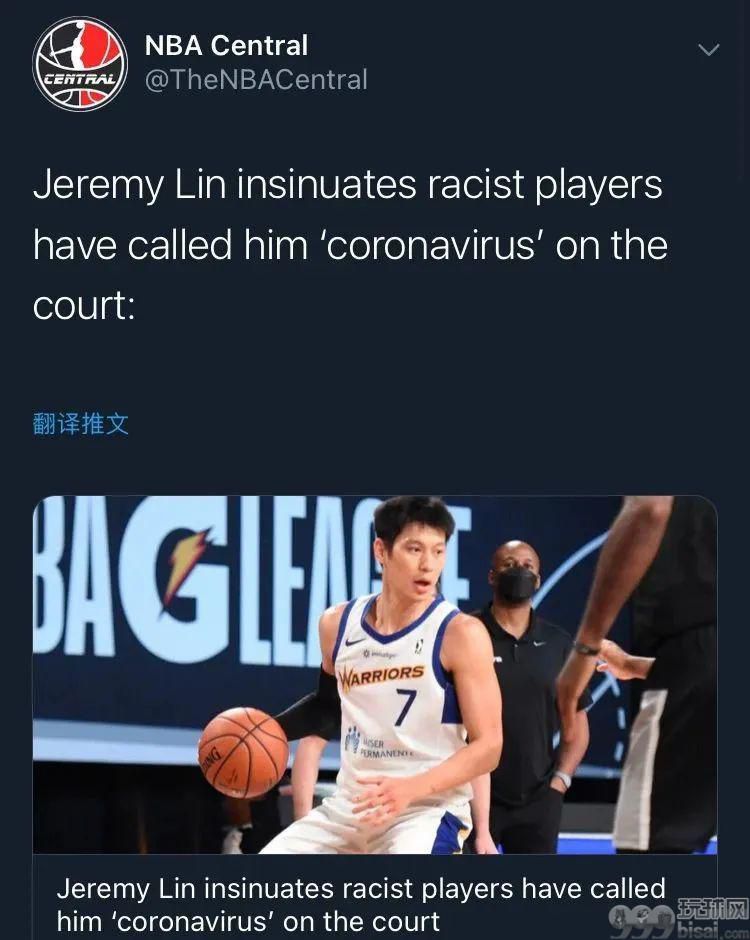Image resolution: width=750 pixels, height=940 pixels.
Task: Click the Kaiser Permanente logo on jersey
Action: [378, 743]
